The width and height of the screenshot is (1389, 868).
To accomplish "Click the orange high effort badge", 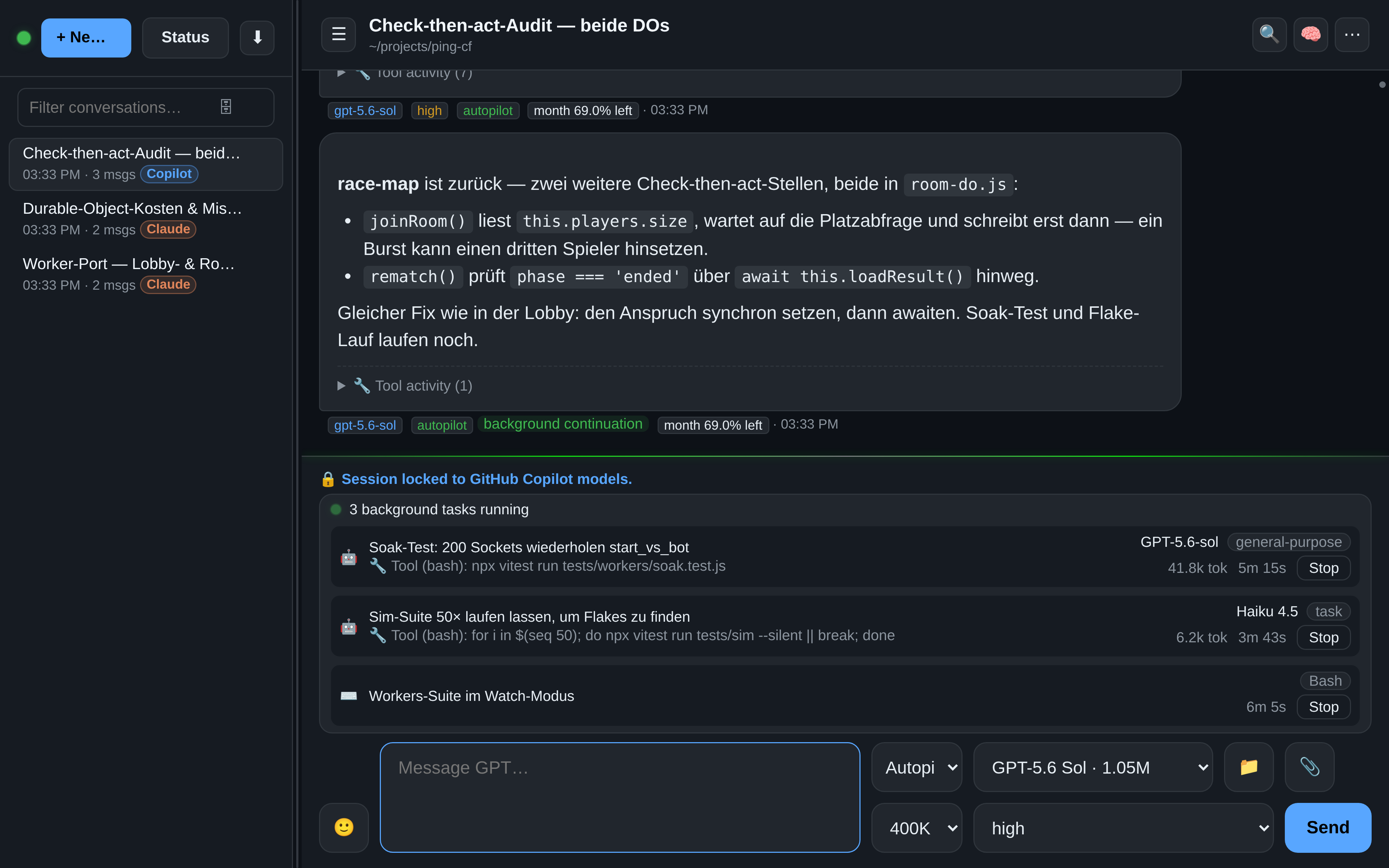I will coord(429,110).
